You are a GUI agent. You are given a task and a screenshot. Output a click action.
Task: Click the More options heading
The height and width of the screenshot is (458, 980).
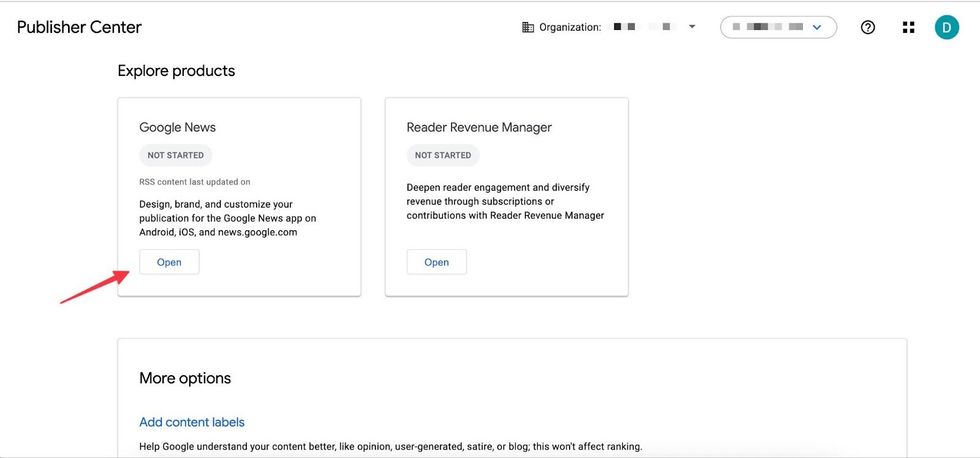point(185,378)
